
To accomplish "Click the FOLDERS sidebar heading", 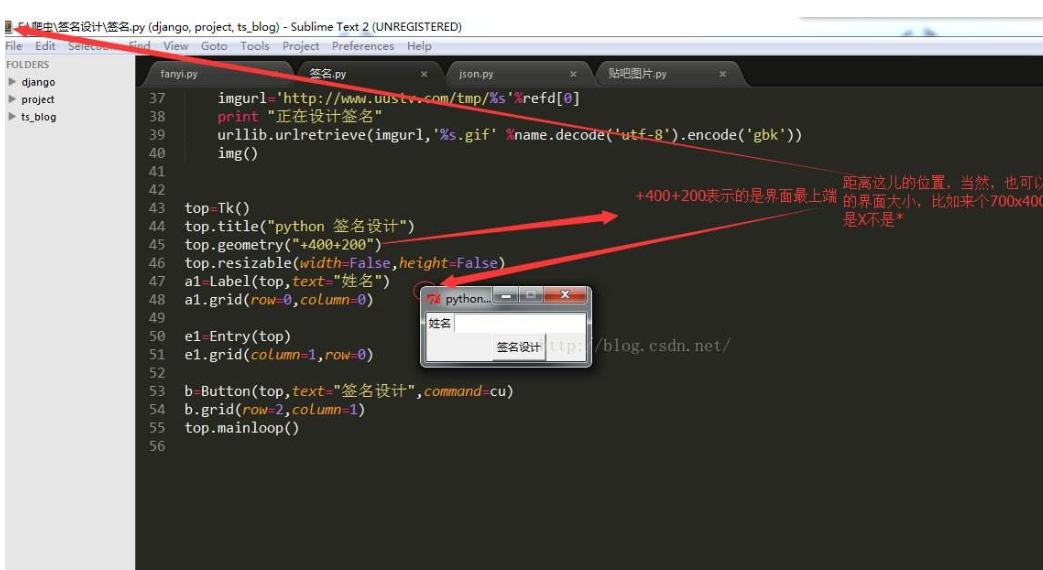I will (27, 65).
